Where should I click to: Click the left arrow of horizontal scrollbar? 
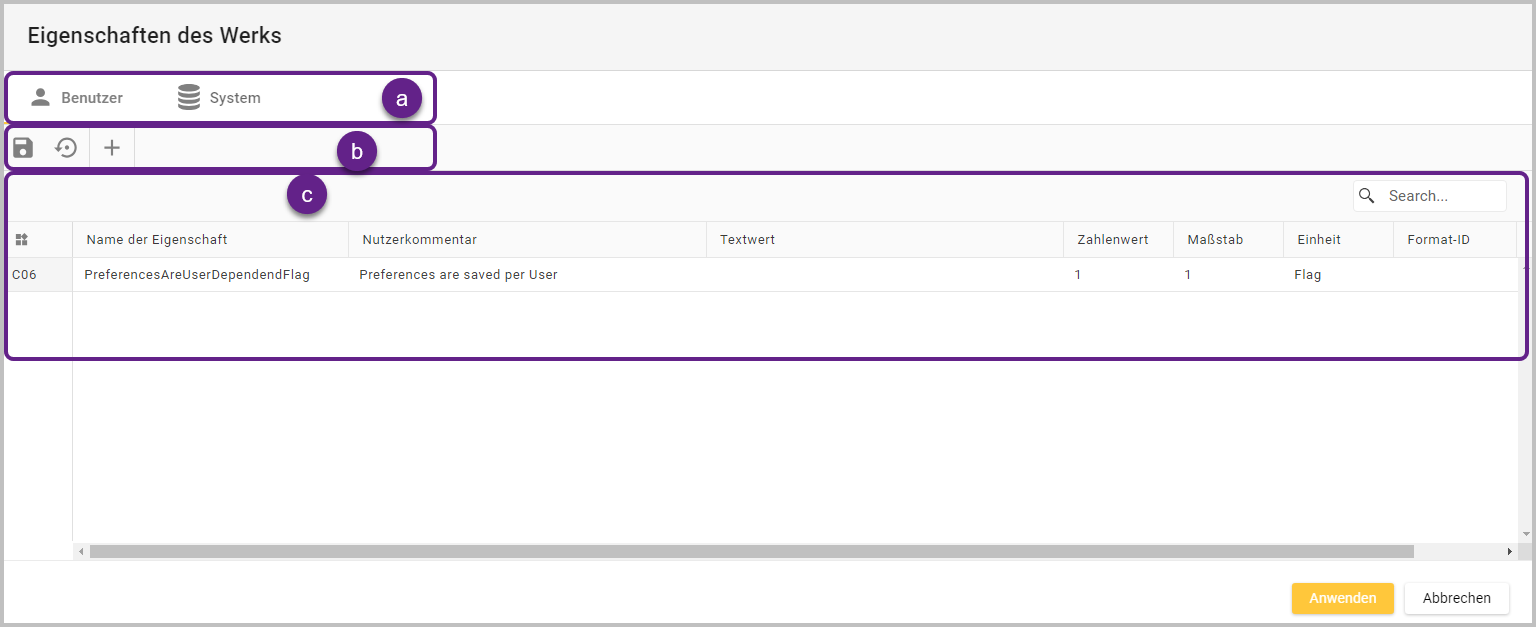coord(81,552)
